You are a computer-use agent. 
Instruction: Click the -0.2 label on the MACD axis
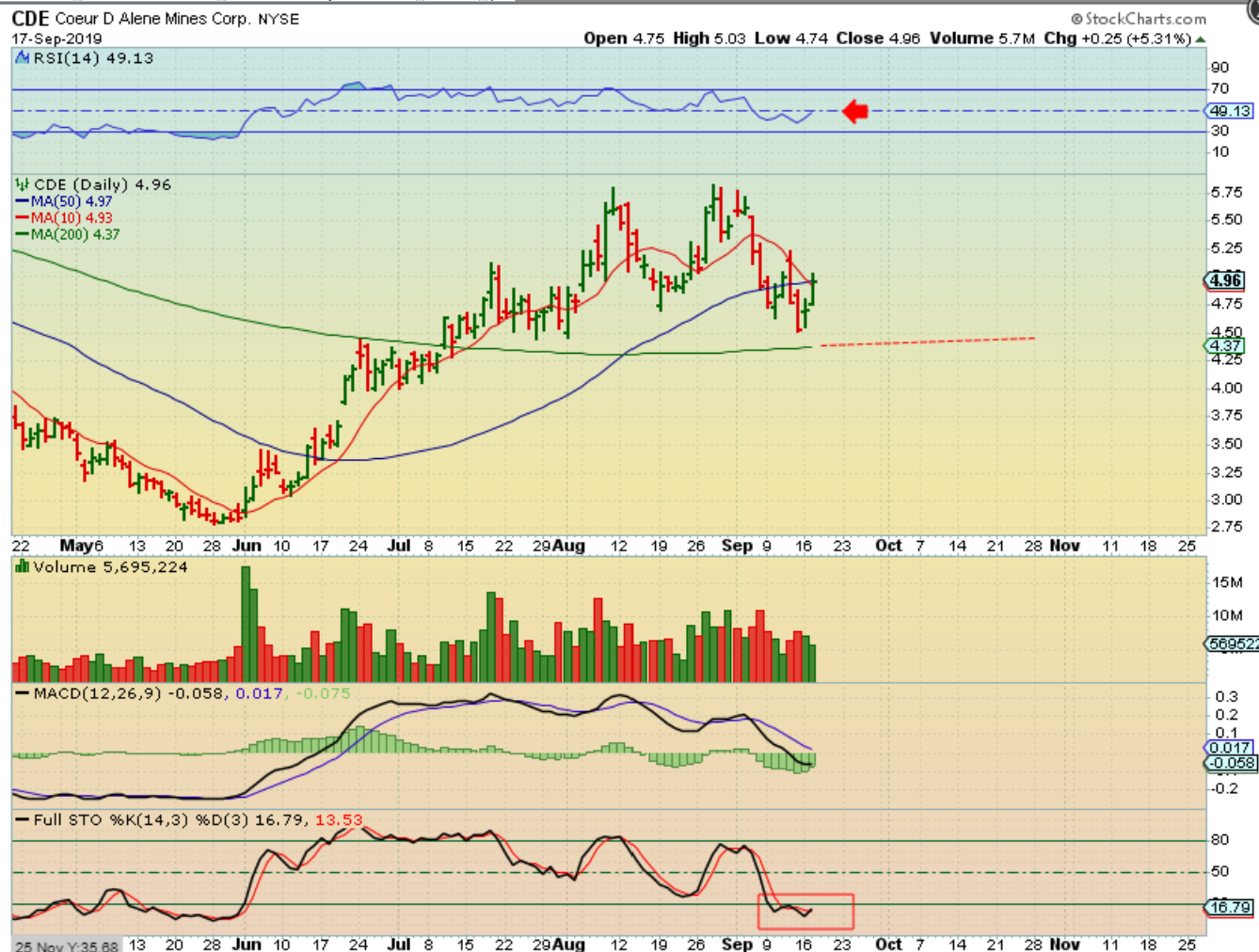pyautogui.click(x=1224, y=788)
